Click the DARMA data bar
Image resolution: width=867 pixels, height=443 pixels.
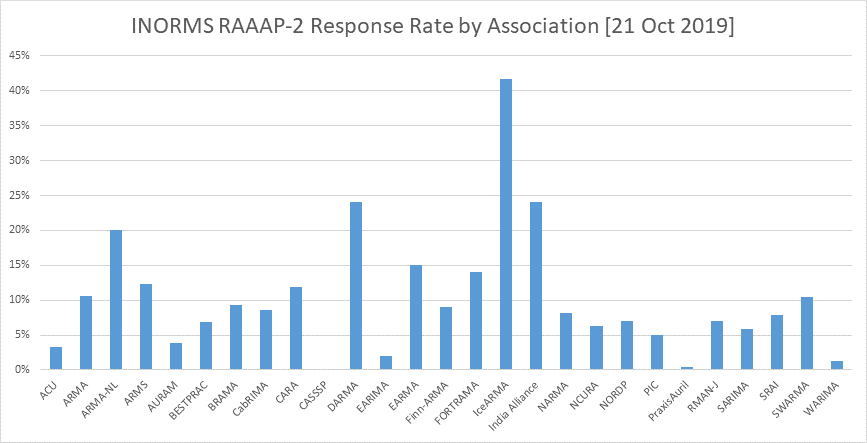coord(356,286)
